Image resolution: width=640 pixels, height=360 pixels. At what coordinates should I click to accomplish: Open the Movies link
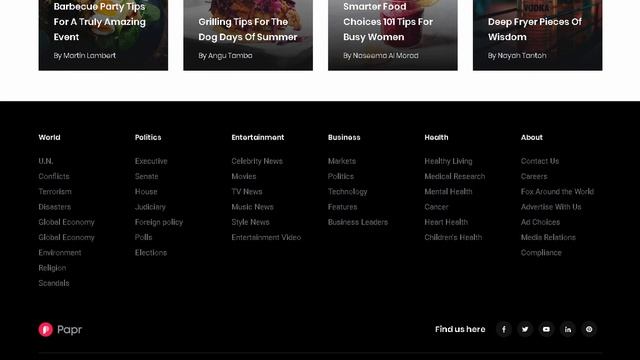[x=244, y=176]
